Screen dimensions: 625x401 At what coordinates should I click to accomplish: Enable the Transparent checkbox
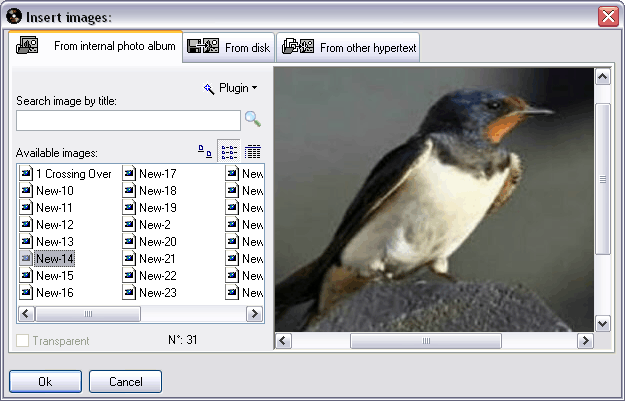point(23,341)
